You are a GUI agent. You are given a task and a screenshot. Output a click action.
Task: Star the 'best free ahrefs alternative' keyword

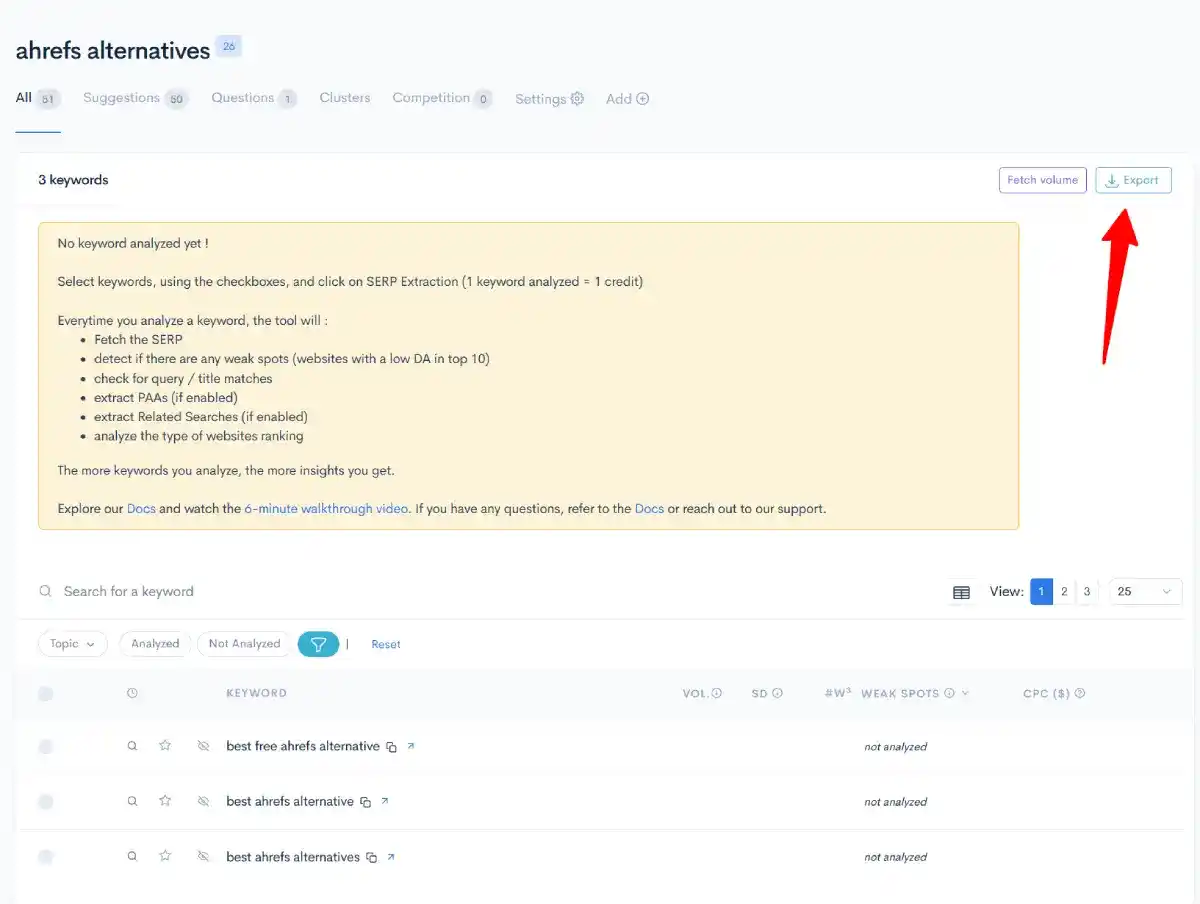point(165,746)
